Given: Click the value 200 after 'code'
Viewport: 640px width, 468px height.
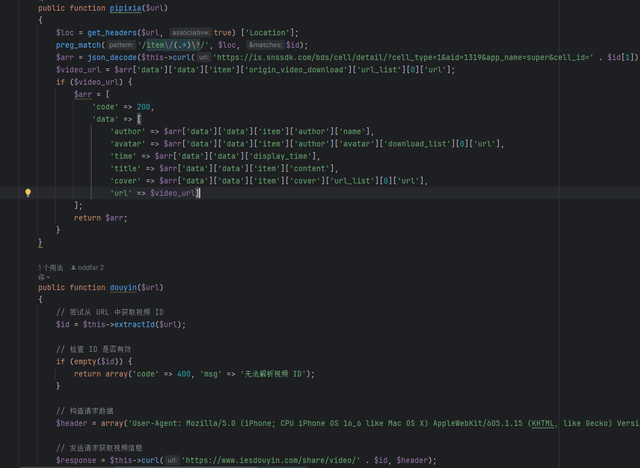Looking at the screenshot, I should pyautogui.click(x=143, y=107).
